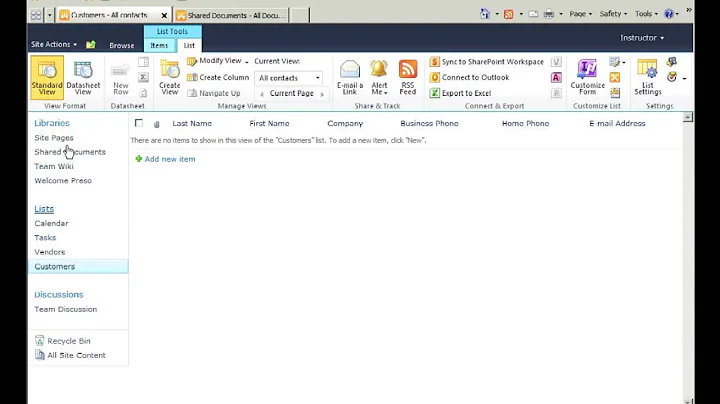Close the Customers browser tab
The image size is (720, 404).
coord(164,15)
